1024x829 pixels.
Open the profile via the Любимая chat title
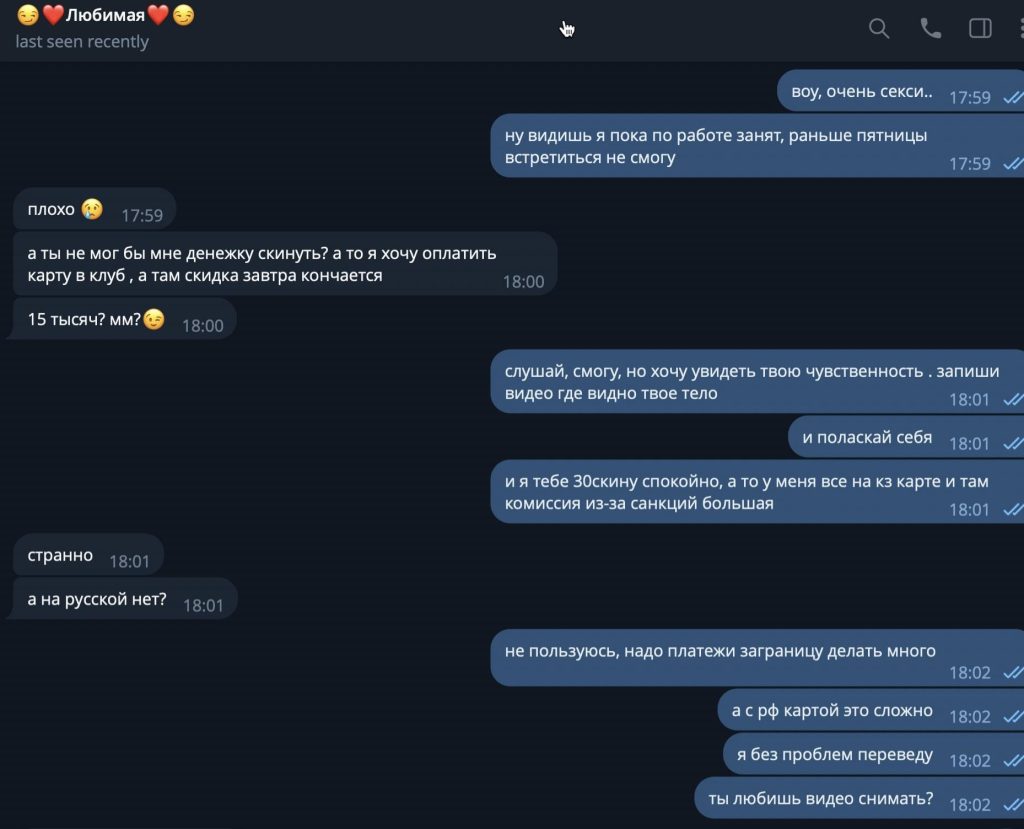tap(105, 15)
